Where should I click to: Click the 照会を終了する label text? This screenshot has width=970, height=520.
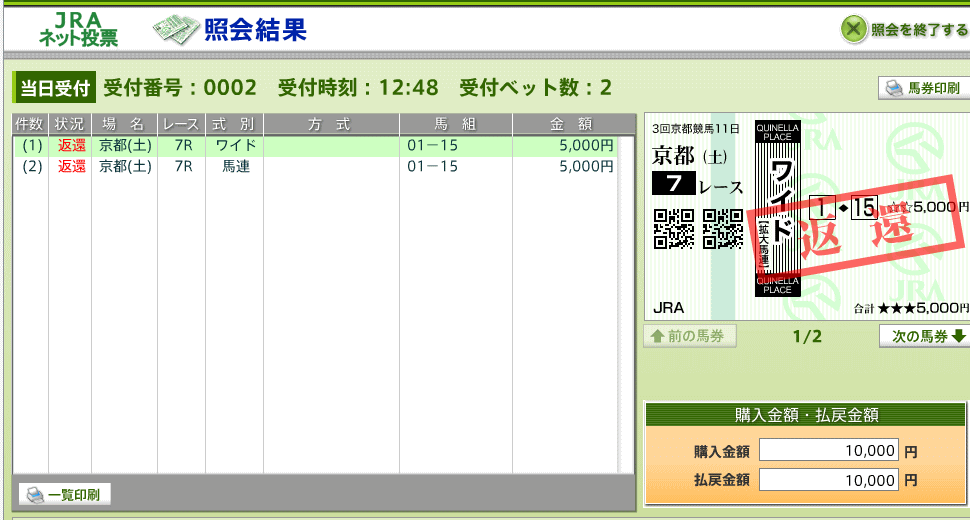point(920,30)
